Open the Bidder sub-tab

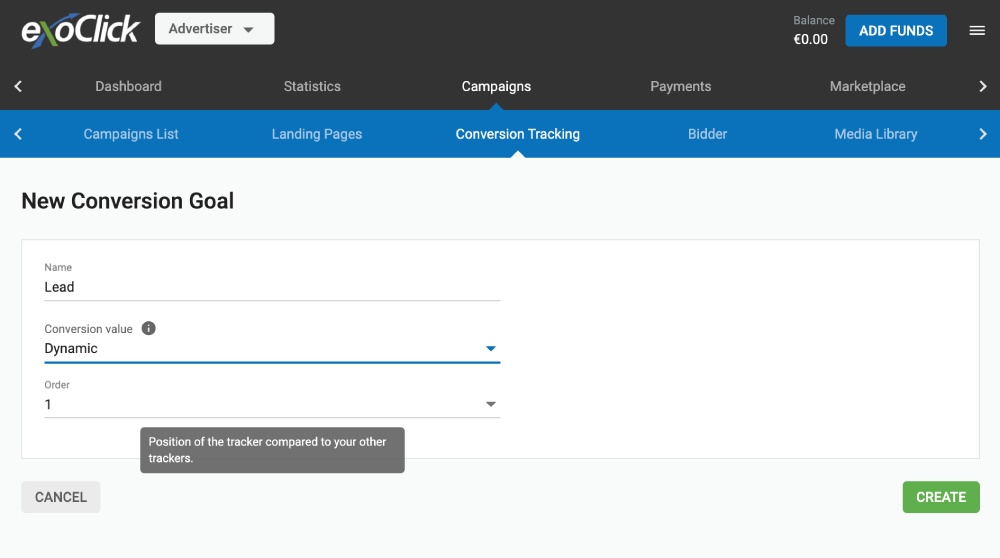point(707,134)
